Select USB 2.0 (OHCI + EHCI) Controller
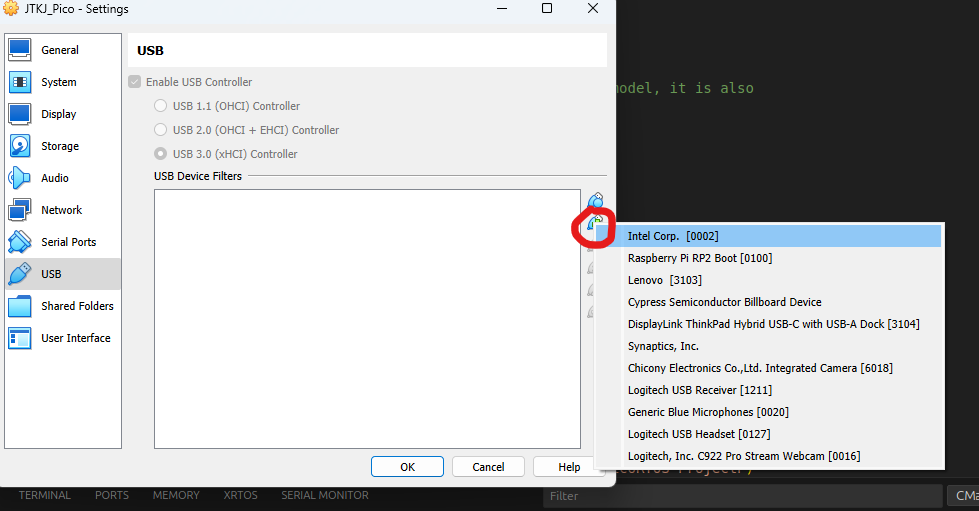Viewport: 979px width, 511px height. pos(160,130)
